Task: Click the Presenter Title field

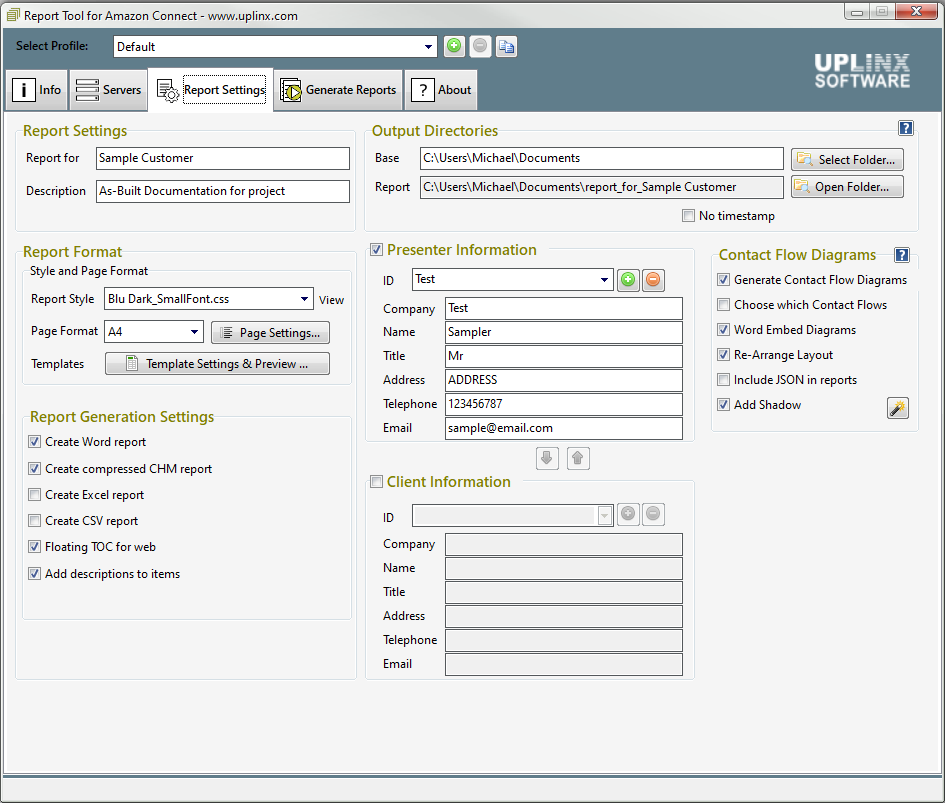Action: (x=564, y=356)
